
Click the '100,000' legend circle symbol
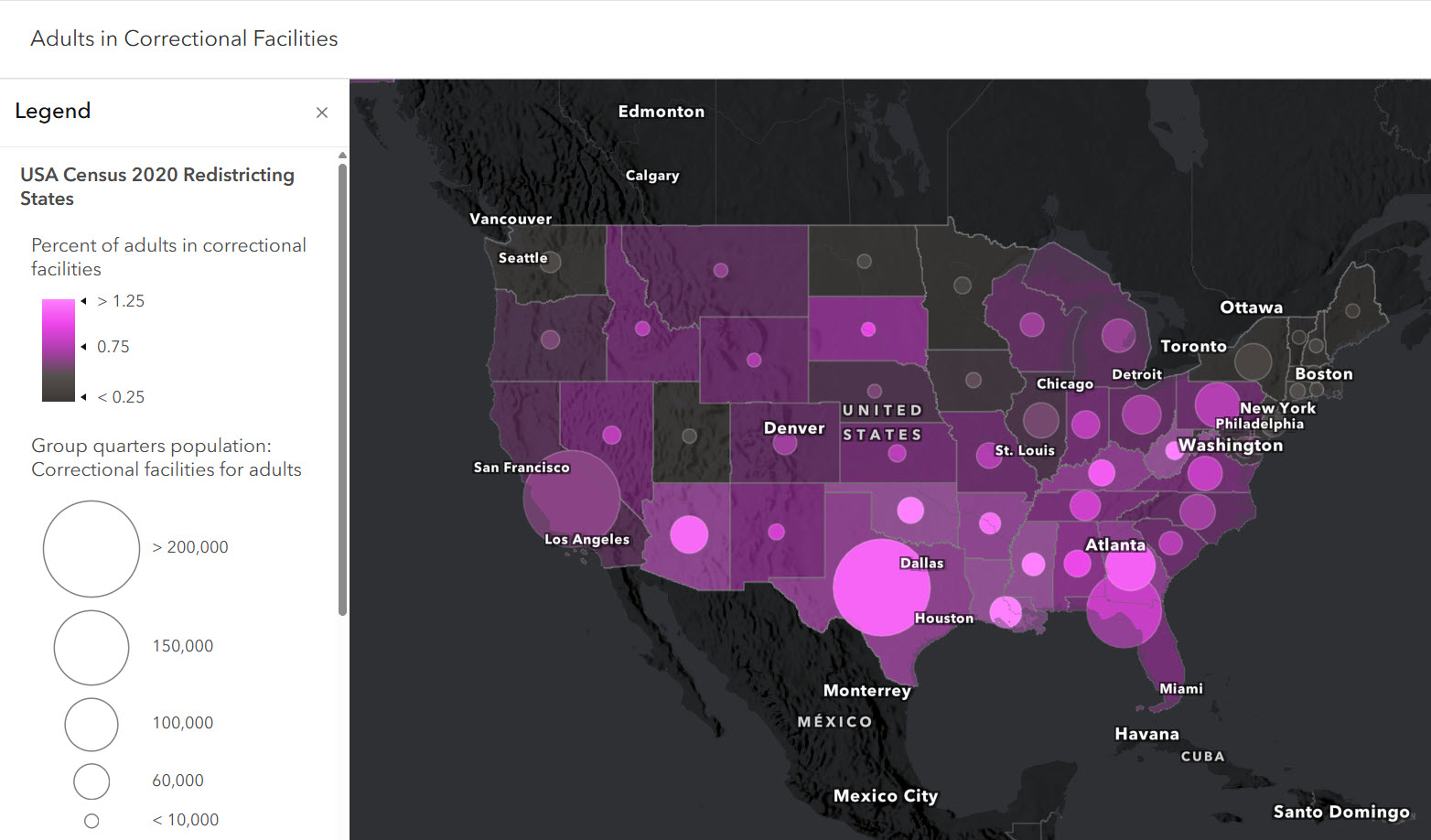[x=91, y=725]
